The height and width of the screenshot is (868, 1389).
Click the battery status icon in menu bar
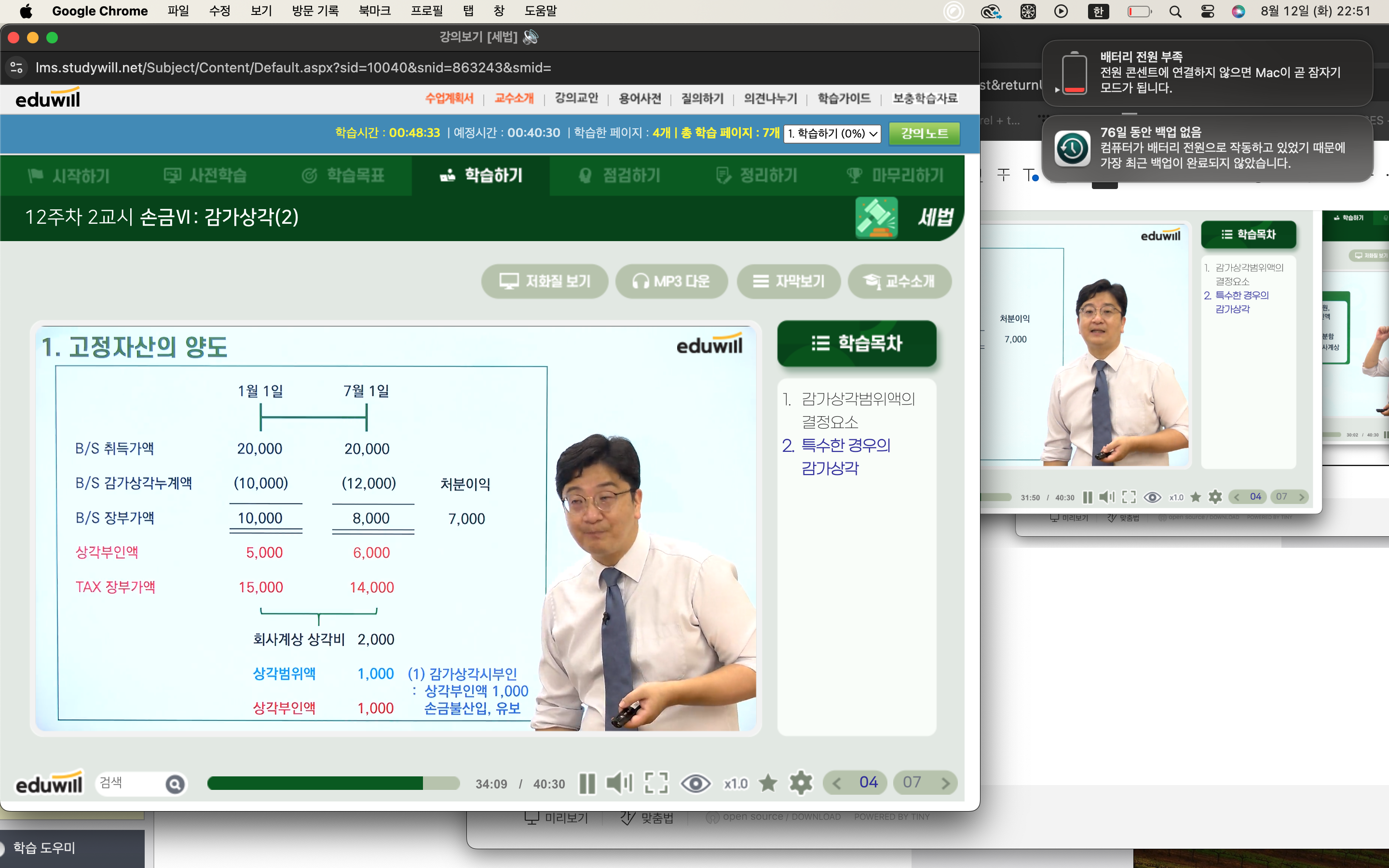1139,12
